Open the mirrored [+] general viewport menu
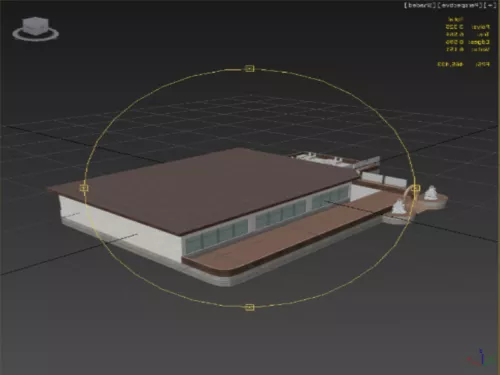This screenshot has width=500, height=375. point(490,5)
